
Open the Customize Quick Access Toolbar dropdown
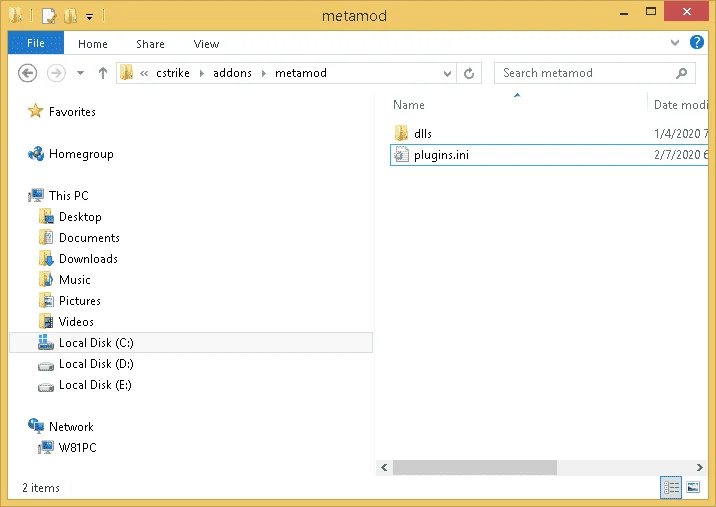click(x=90, y=17)
